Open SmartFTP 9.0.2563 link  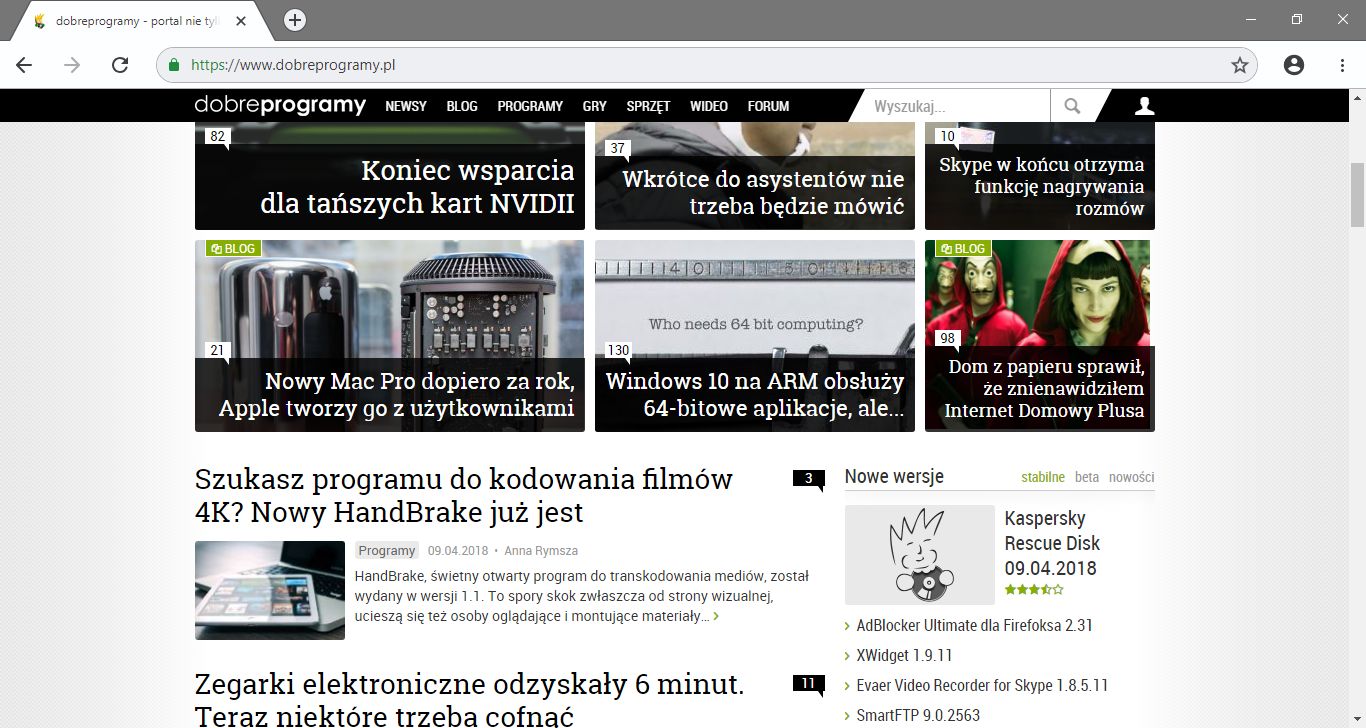click(x=918, y=715)
